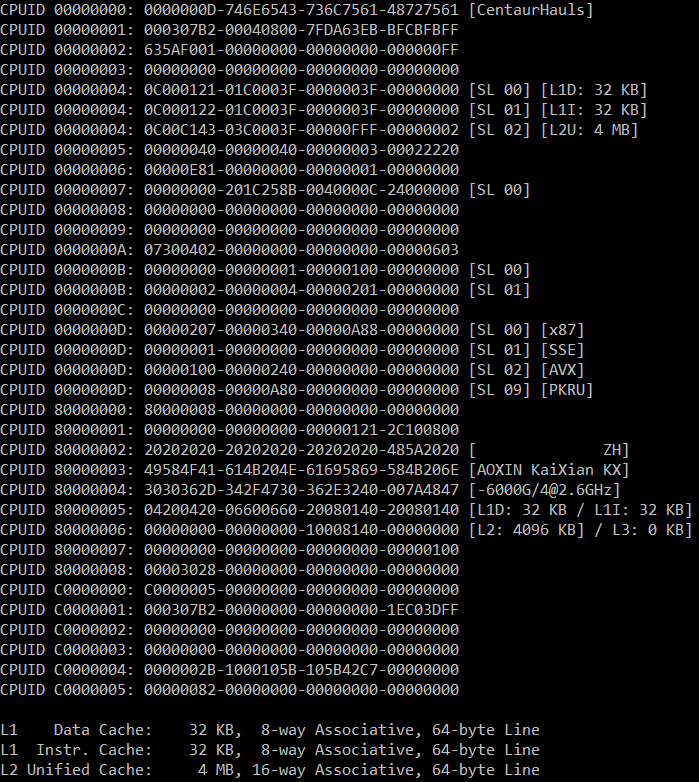Select the CPUID 00000001 value 000307B2

coord(179,30)
